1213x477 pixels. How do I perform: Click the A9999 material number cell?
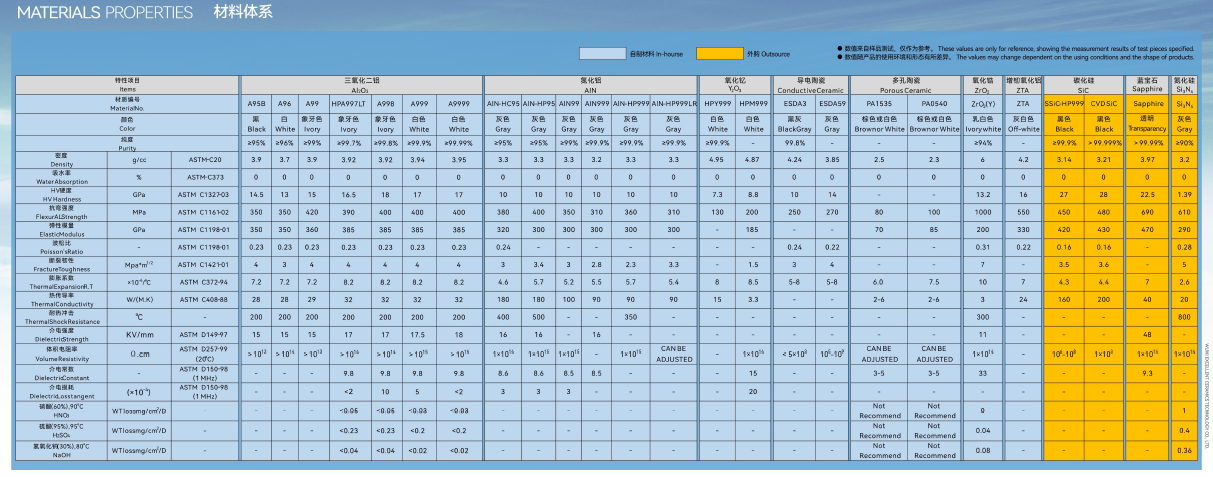(458, 103)
